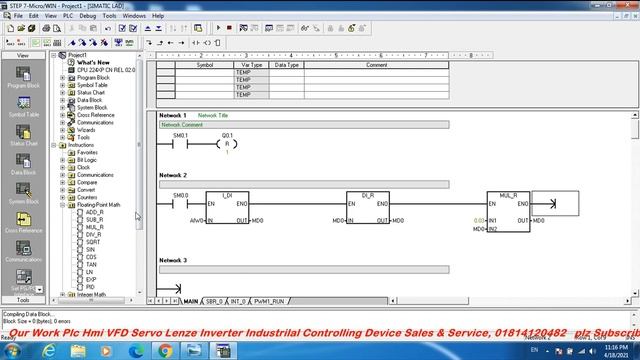
Task: Expand the Data Block tree node
Action: pyautogui.click(x=62, y=100)
